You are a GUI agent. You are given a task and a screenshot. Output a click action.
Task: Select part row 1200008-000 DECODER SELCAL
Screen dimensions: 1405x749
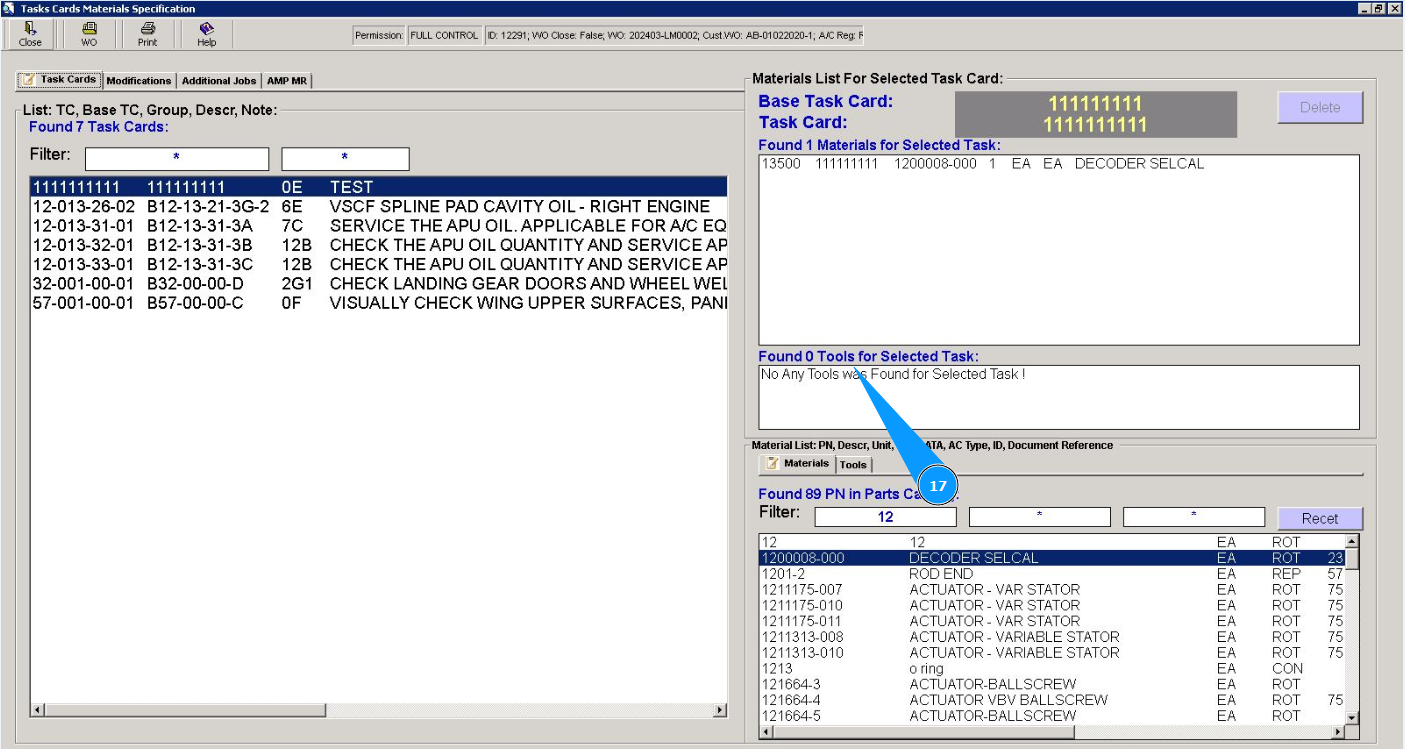tap(1052, 558)
